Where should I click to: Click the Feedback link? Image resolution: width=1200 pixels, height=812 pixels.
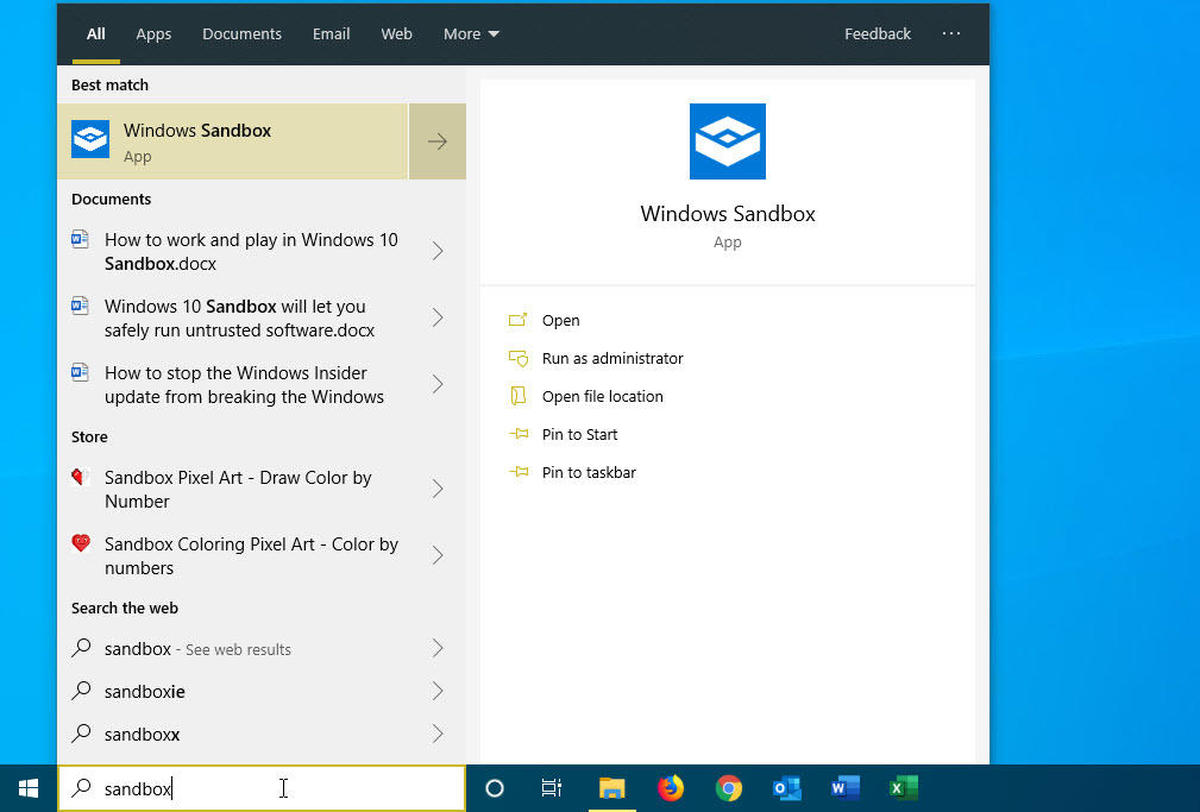tap(877, 33)
